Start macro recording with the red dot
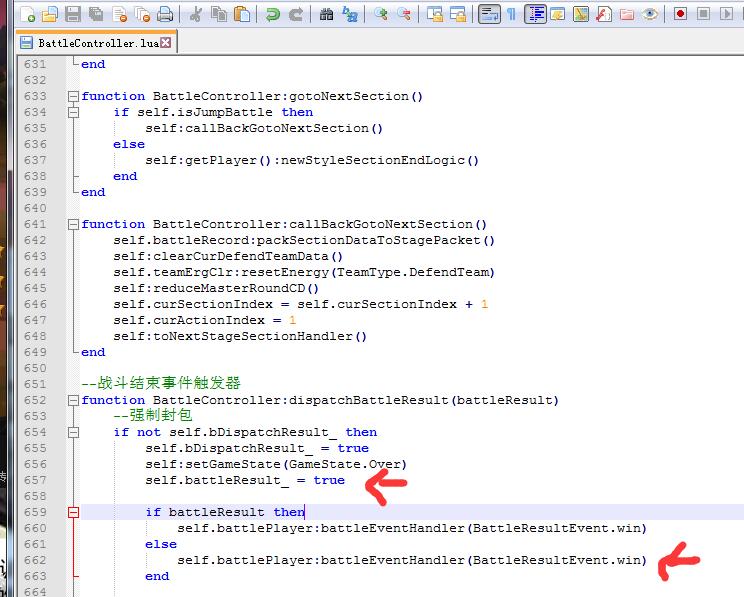 coord(681,14)
